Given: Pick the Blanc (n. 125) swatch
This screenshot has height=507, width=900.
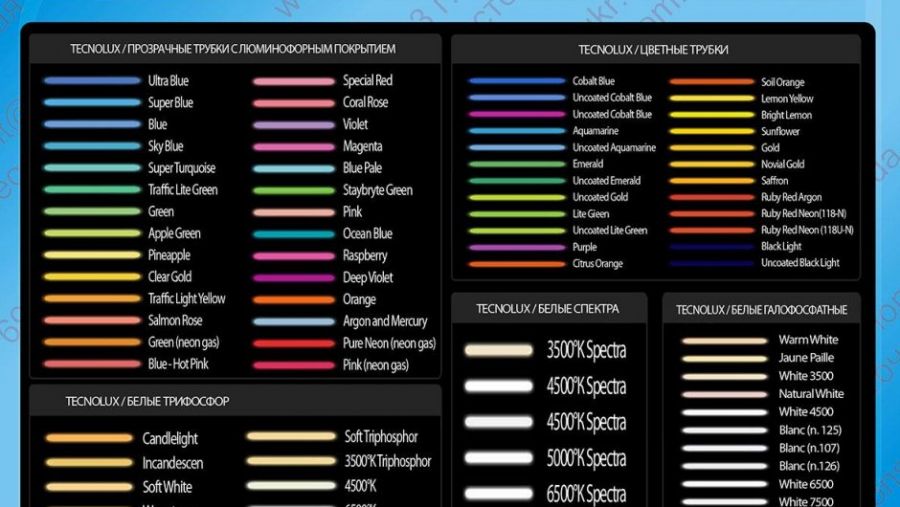Looking at the screenshot, I should [724, 430].
